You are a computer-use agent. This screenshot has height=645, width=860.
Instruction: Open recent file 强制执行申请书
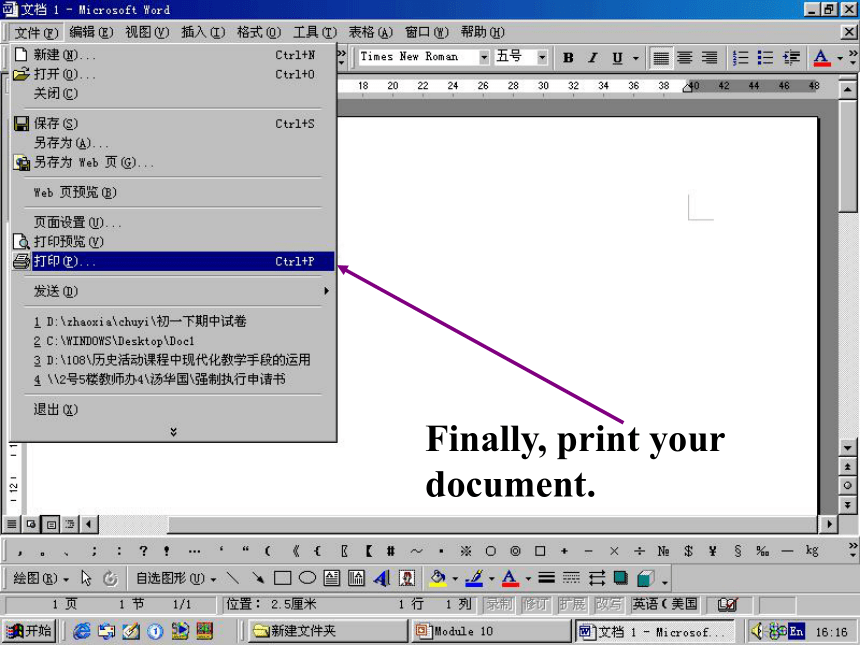173,379
